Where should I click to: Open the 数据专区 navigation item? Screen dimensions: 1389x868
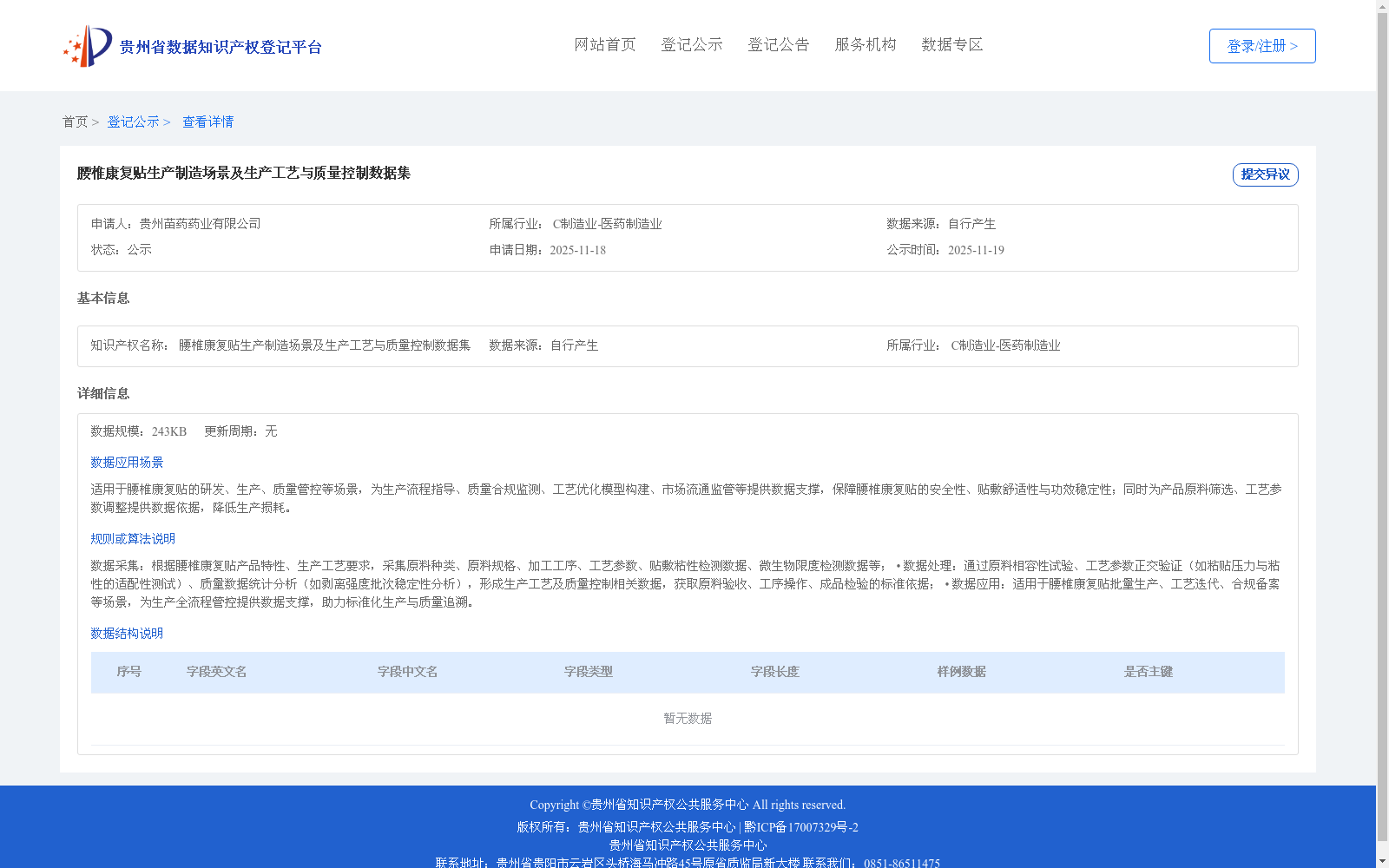coord(952,44)
